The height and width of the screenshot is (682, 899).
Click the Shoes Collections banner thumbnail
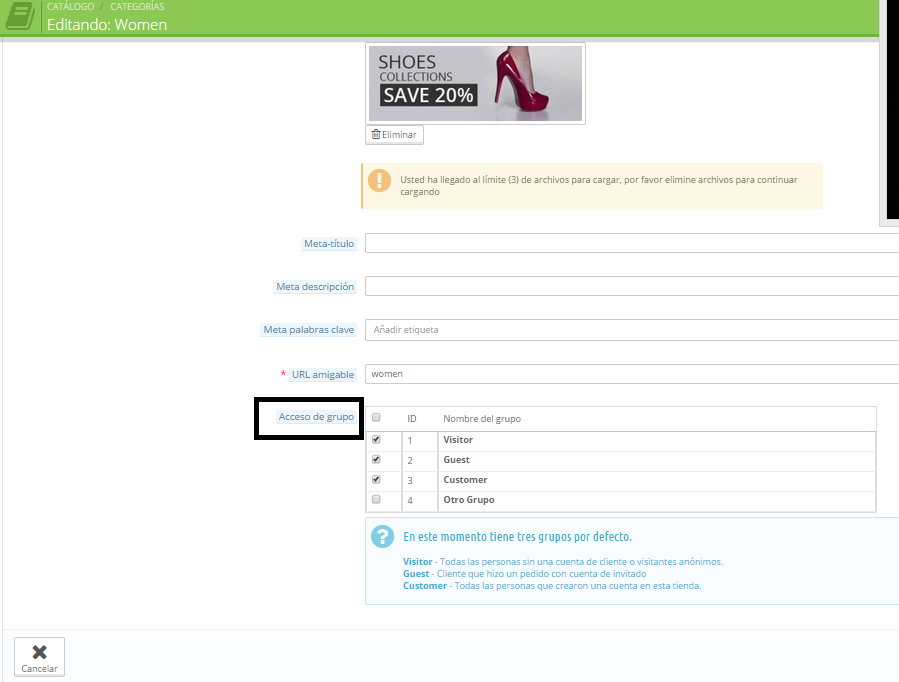(475, 83)
